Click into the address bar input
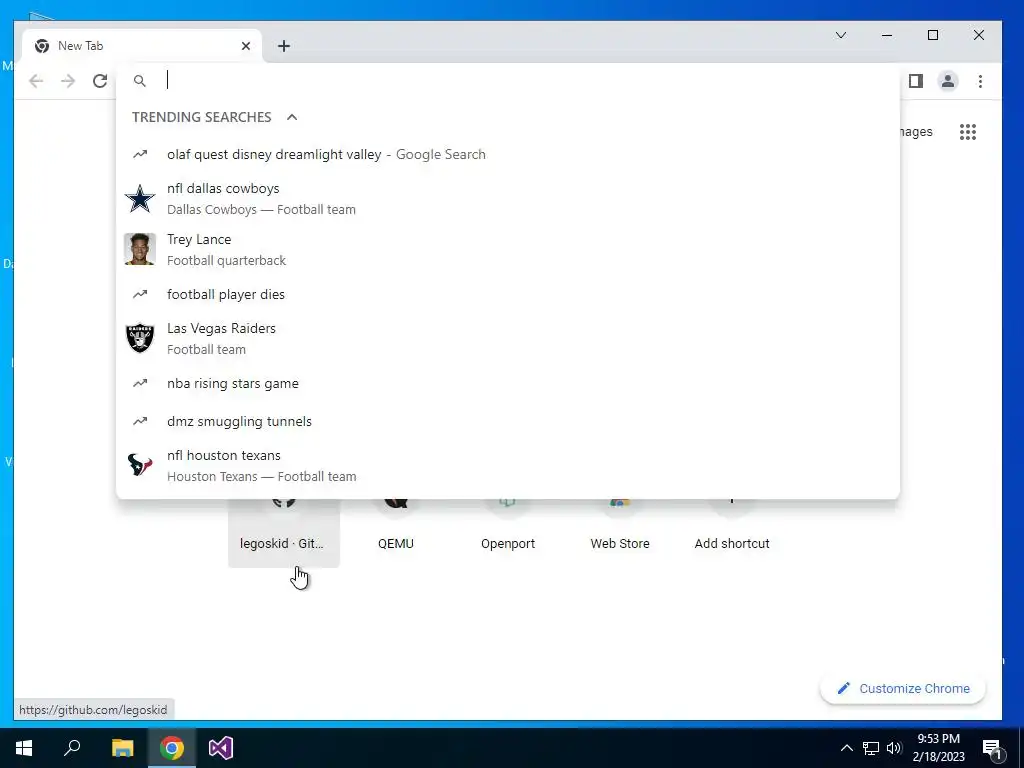Viewport: 1024px width, 768px height. point(529,81)
